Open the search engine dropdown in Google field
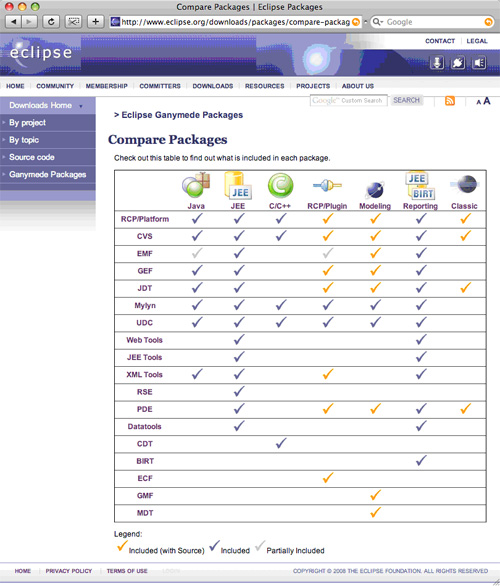The height and width of the screenshot is (586, 500). pos(378,22)
